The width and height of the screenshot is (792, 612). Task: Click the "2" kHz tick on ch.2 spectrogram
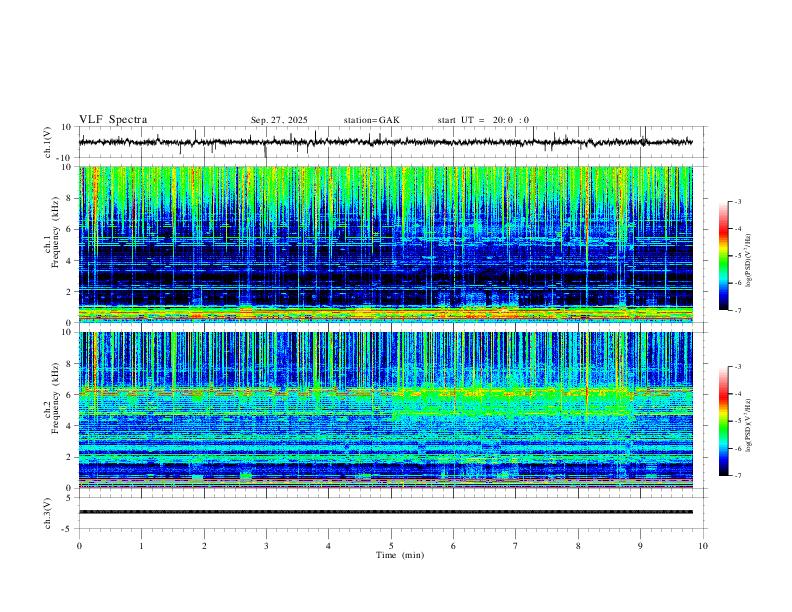tap(69, 457)
